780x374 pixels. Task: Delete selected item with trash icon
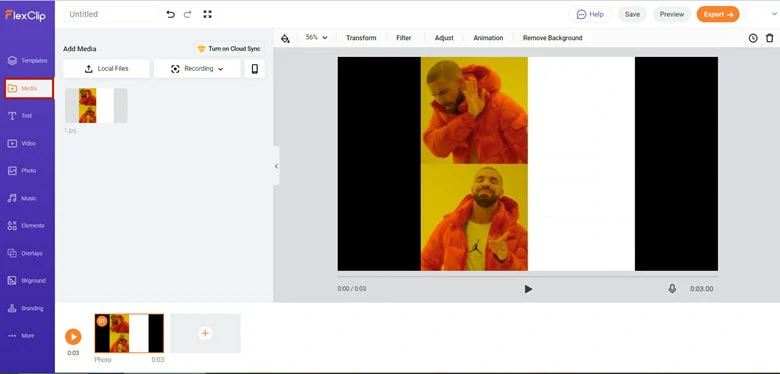[770, 38]
